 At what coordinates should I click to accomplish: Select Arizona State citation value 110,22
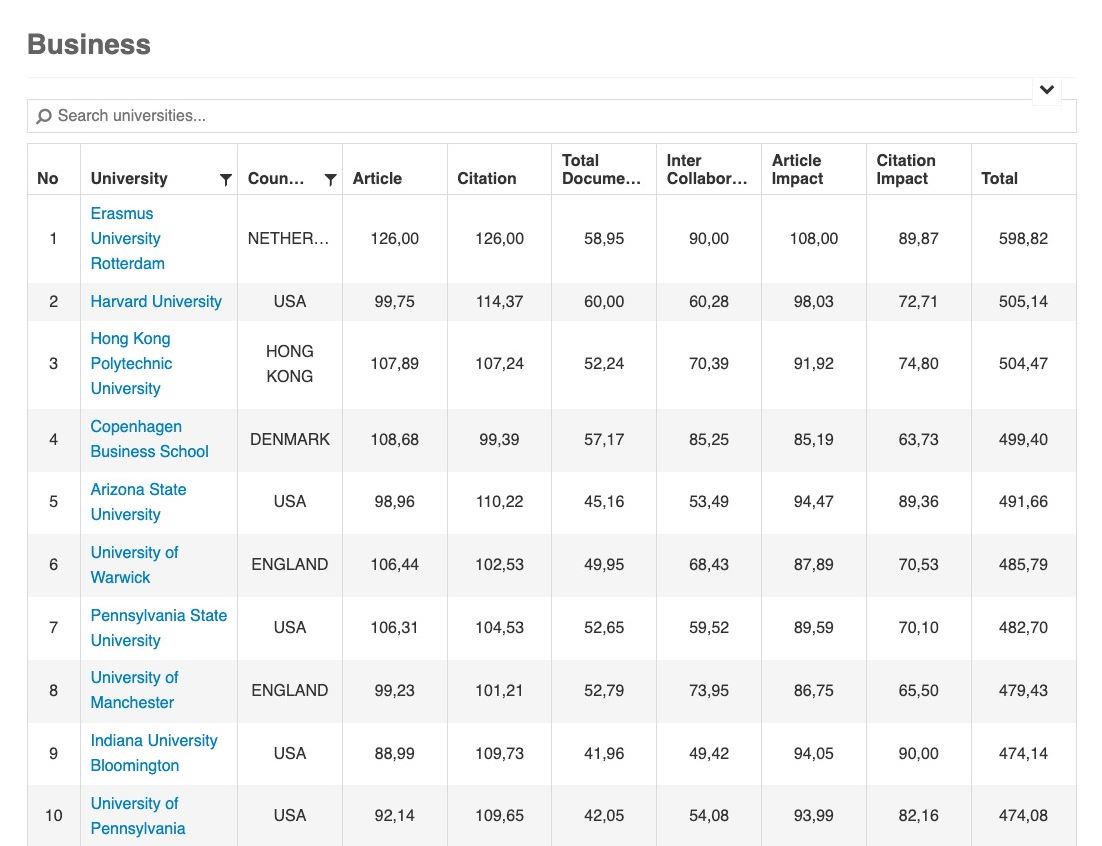click(499, 502)
